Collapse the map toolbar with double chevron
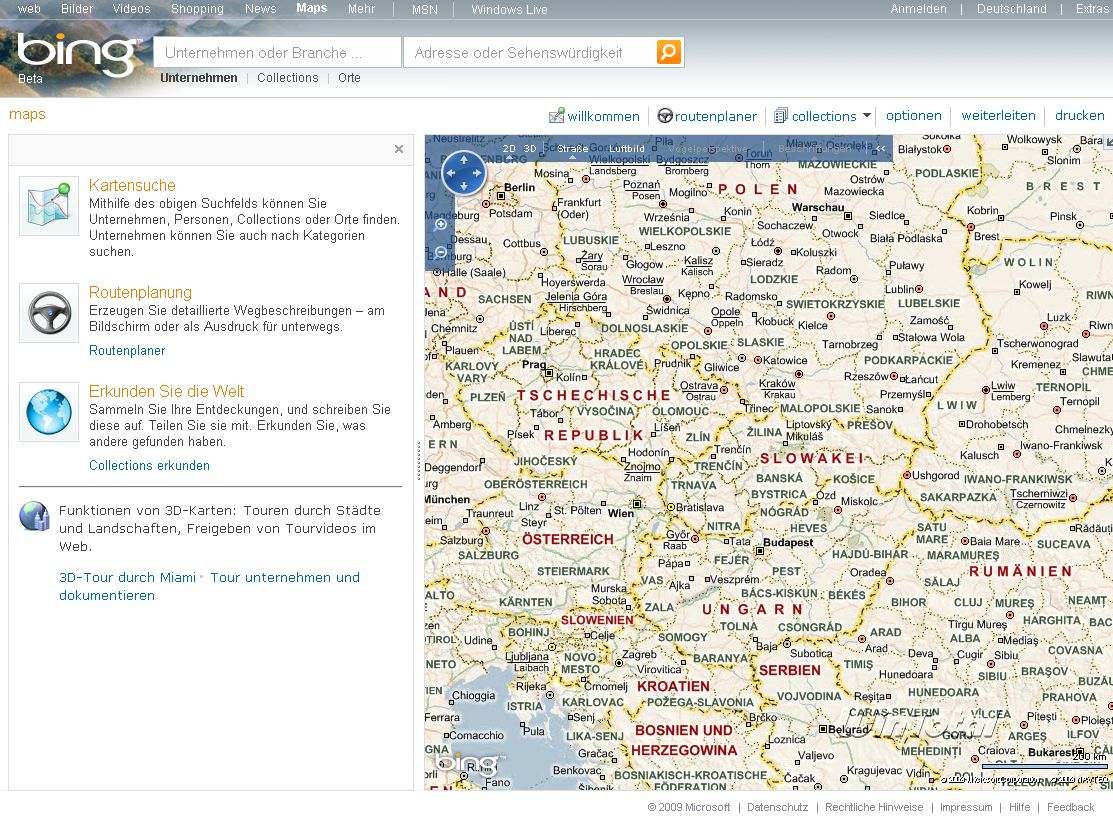Image resolution: width=1113 pixels, height=820 pixels. pyautogui.click(x=881, y=148)
